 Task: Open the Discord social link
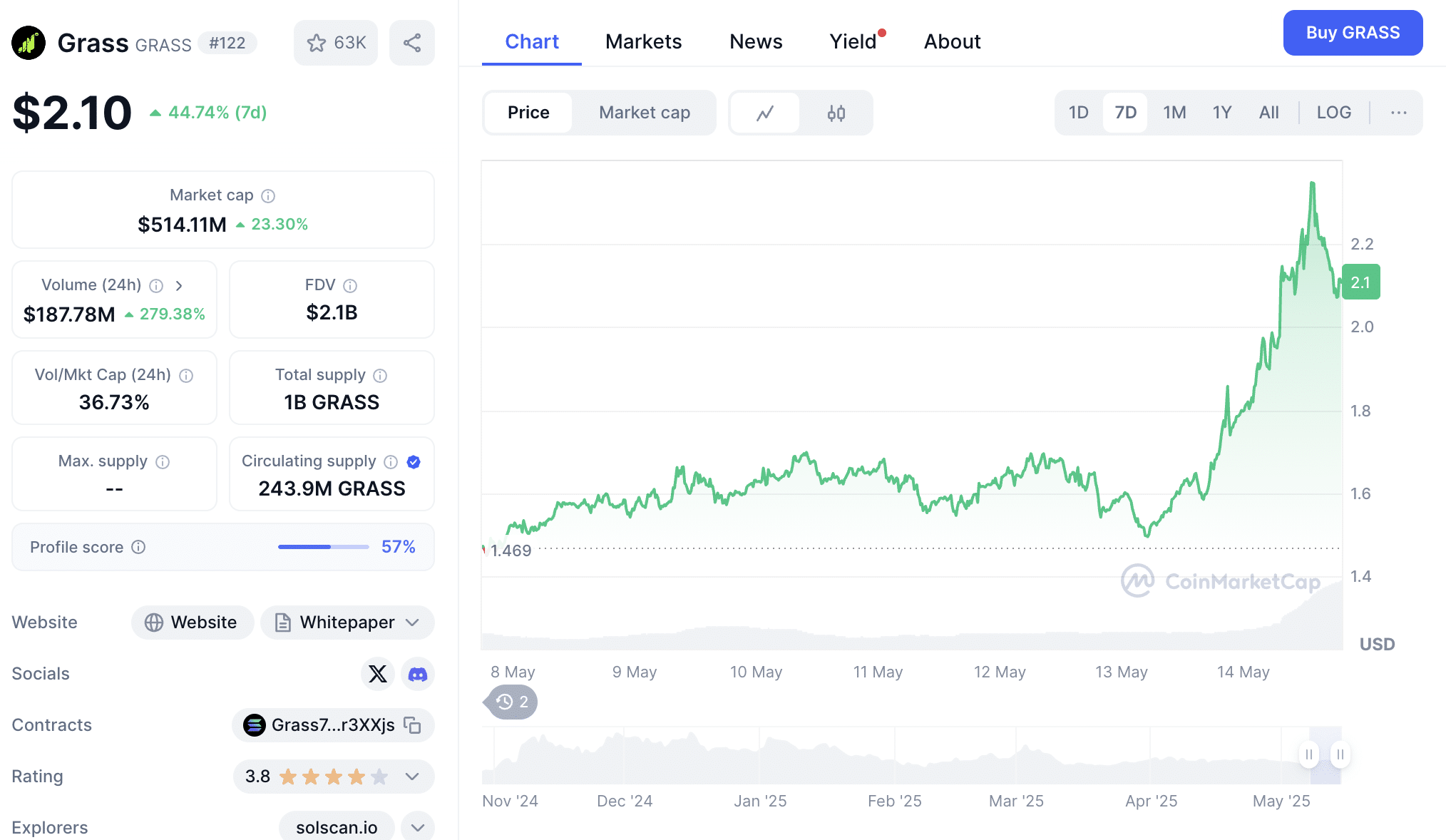418,674
